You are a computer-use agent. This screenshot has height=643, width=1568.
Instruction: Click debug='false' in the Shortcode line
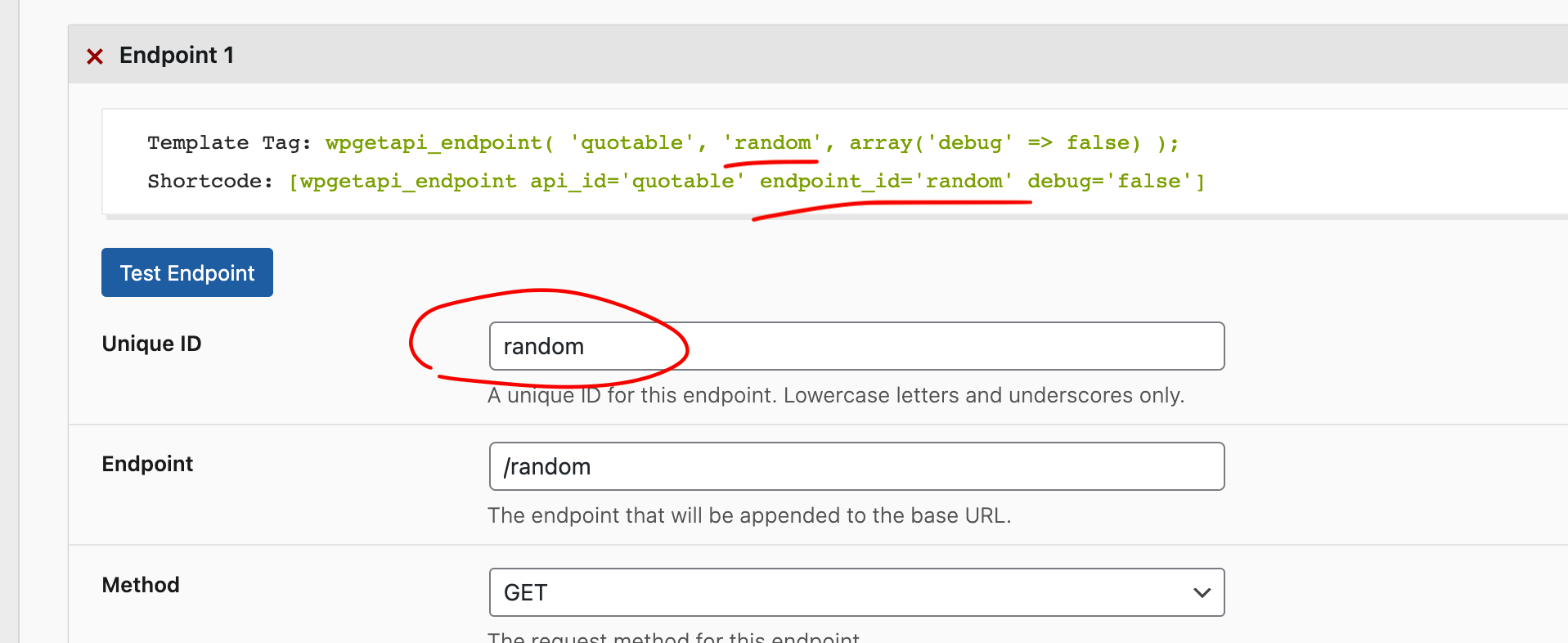click(x=1110, y=182)
